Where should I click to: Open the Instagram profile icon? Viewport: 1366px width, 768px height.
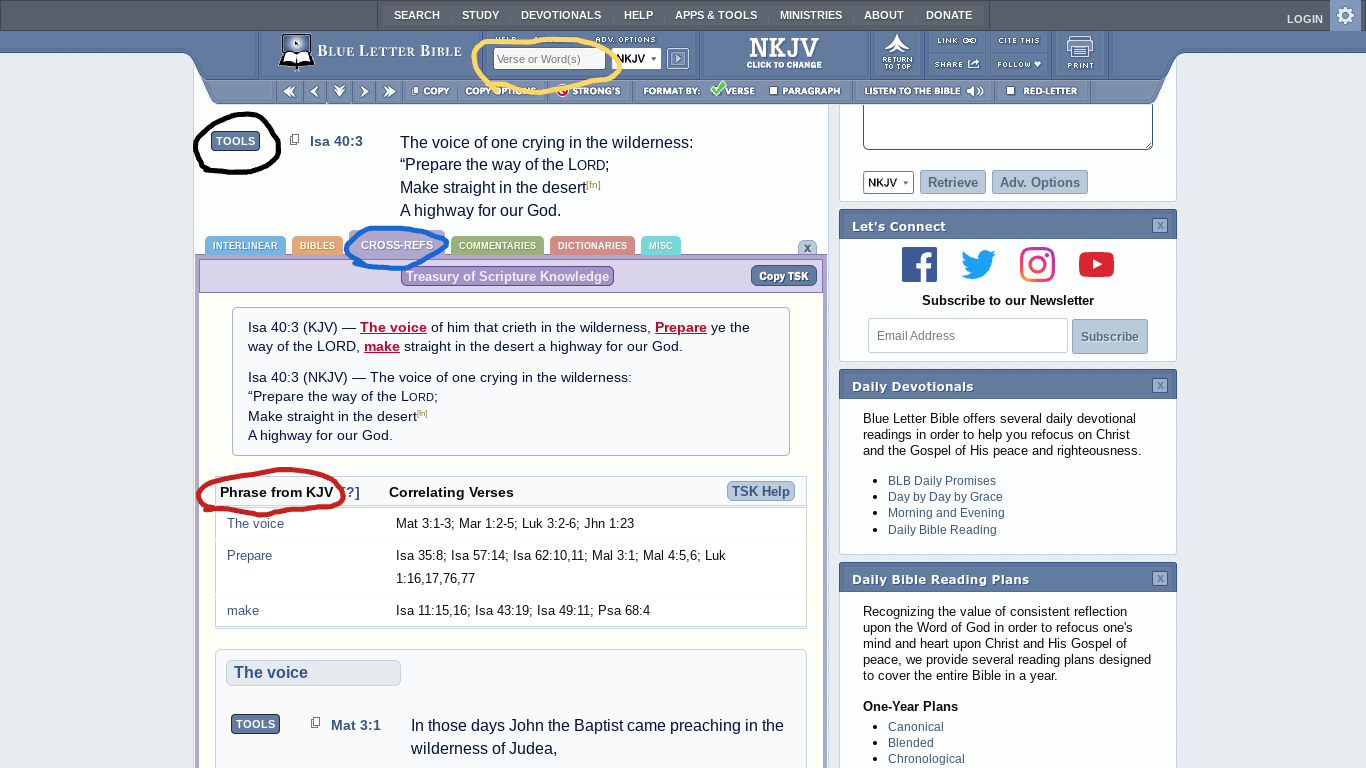click(x=1037, y=265)
